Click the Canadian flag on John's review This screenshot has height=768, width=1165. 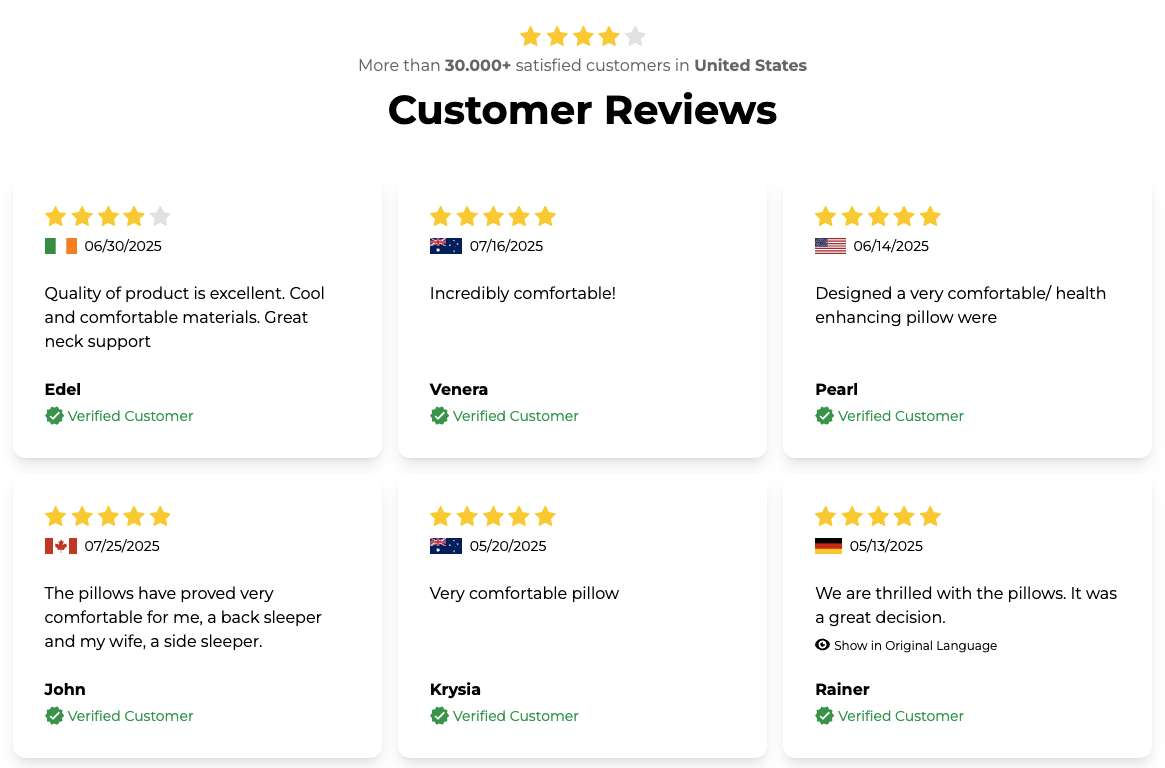point(60,546)
